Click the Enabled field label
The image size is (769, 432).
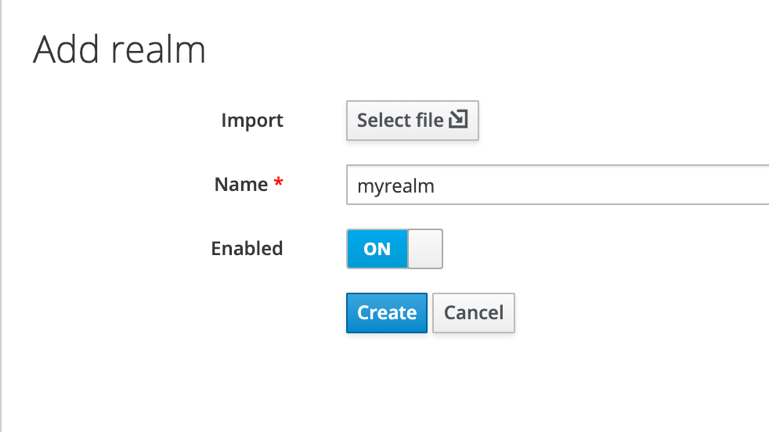pyautogui.click(x=247, y=249)
